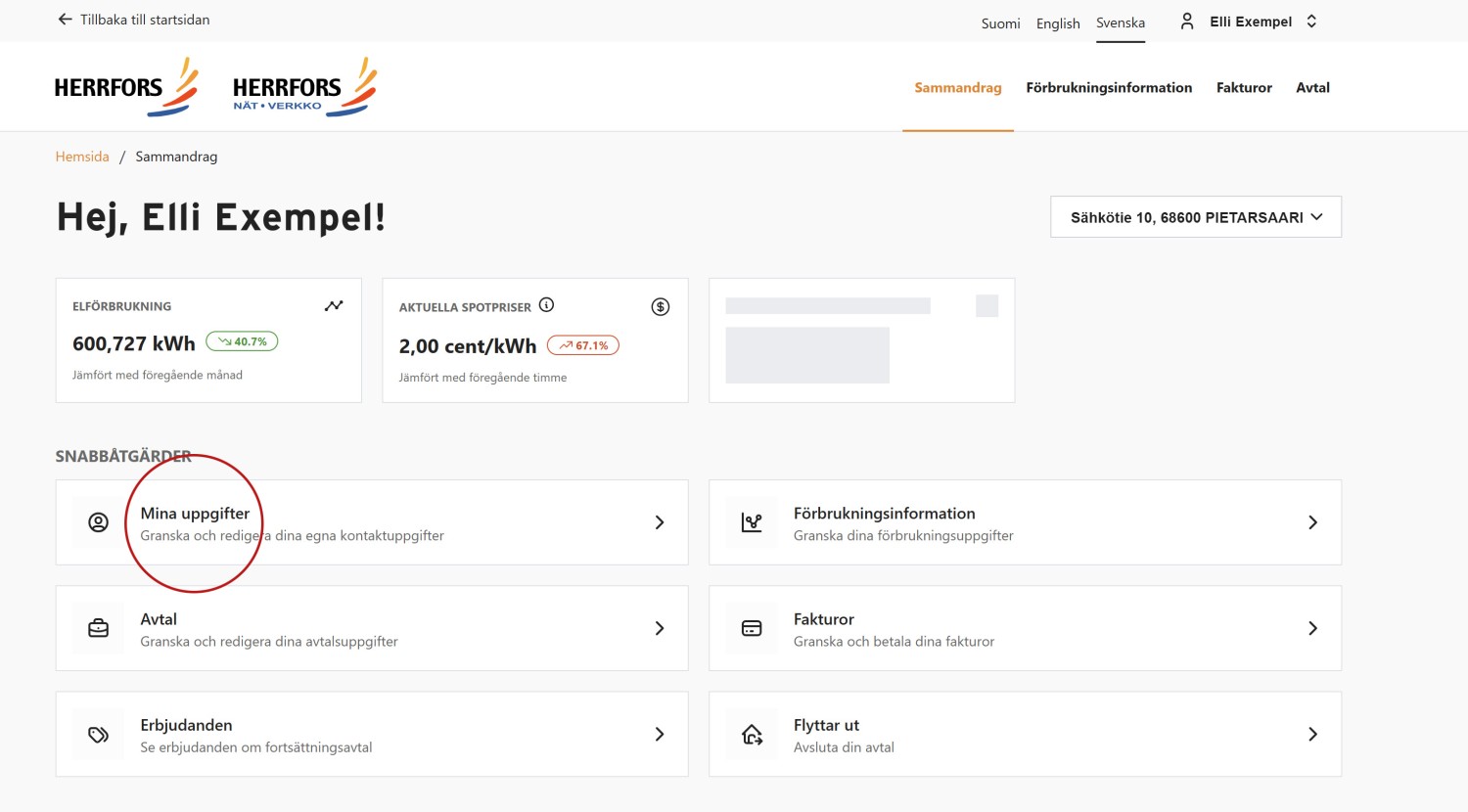Click the text Granska dina förbrukningsuppgifter
Screen dimensions: 1468x812
[x=903, y=536]
